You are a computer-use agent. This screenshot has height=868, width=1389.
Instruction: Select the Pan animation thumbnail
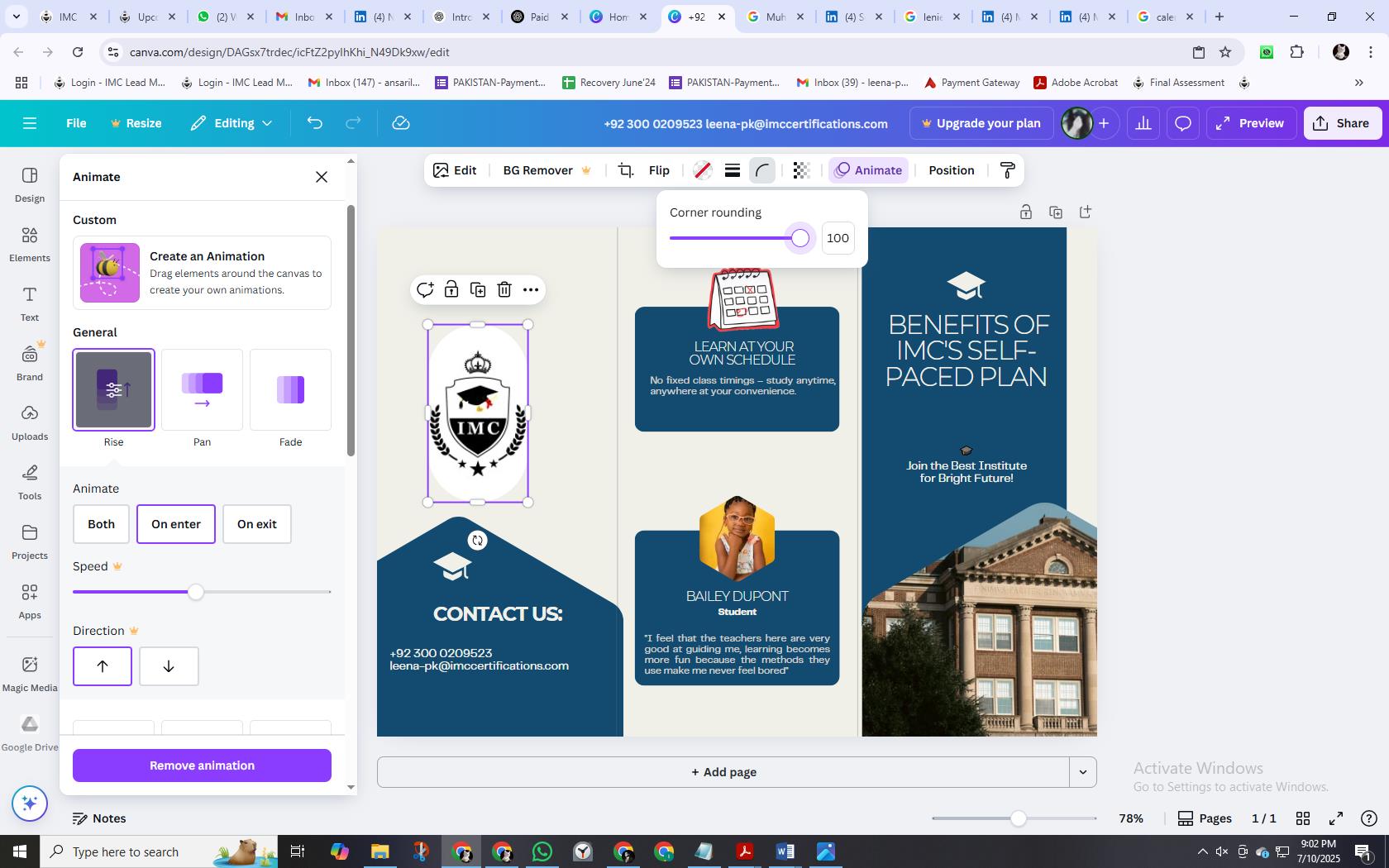[203, 390]
